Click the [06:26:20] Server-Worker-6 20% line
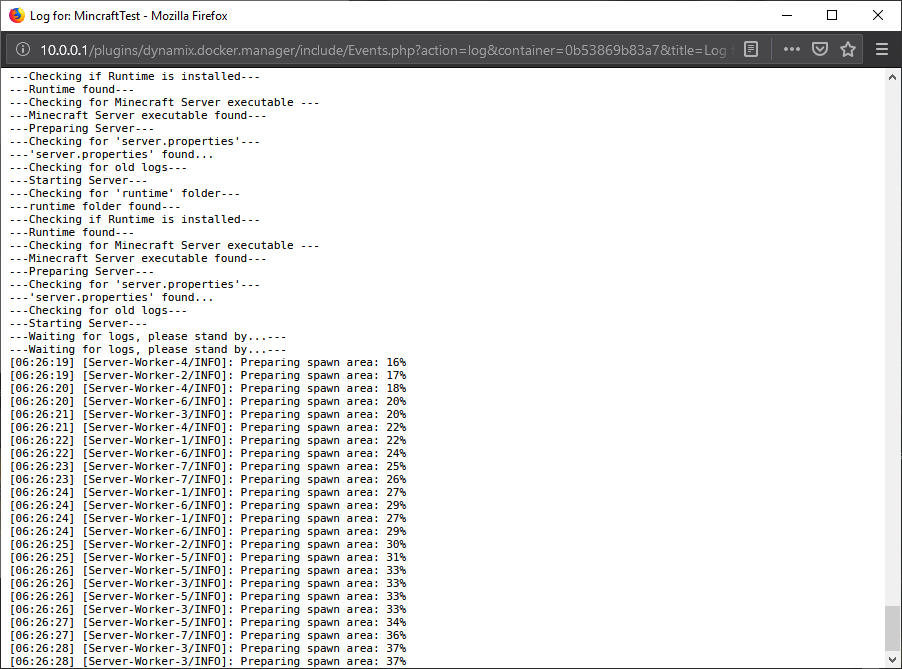The height and width of the screenshot is (669, 902). [x=208, y=402]
